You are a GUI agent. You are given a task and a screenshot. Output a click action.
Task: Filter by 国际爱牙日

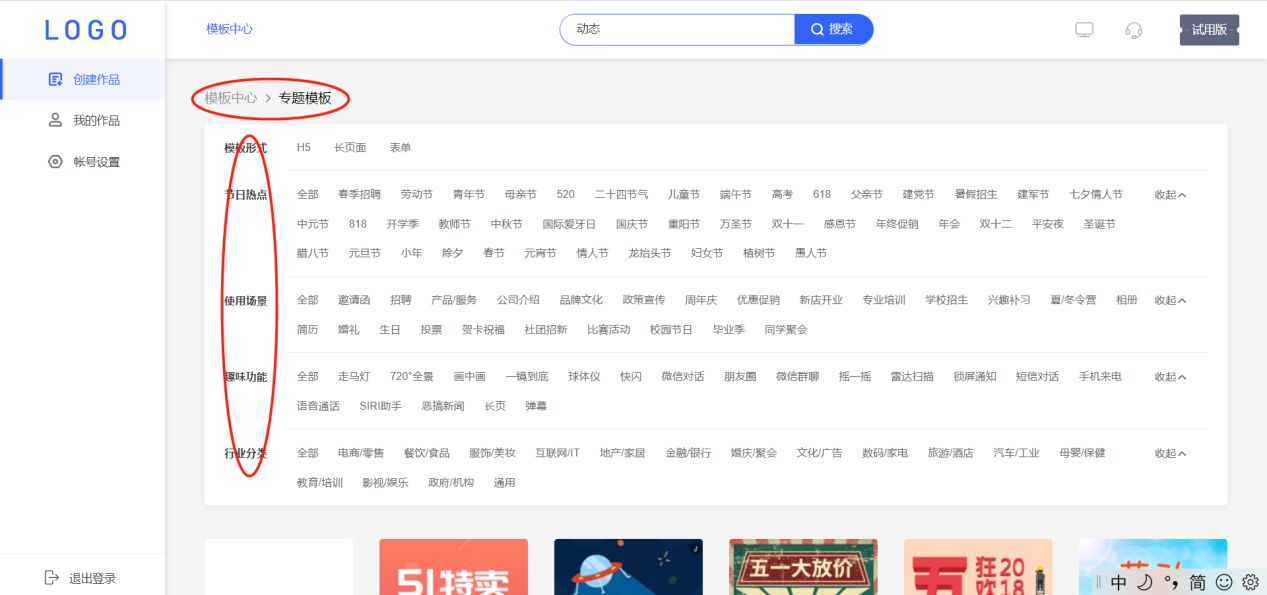point(569,224)
